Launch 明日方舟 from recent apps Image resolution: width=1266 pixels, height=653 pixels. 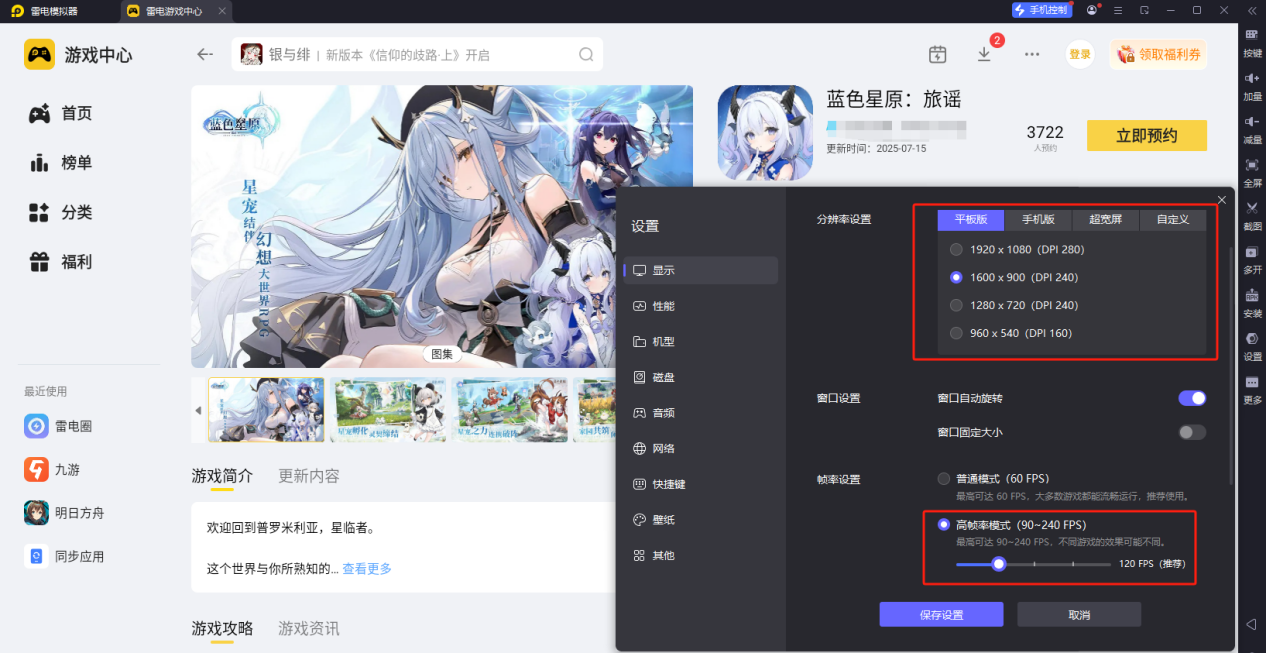pyautogui.click(x=64, y=513)
